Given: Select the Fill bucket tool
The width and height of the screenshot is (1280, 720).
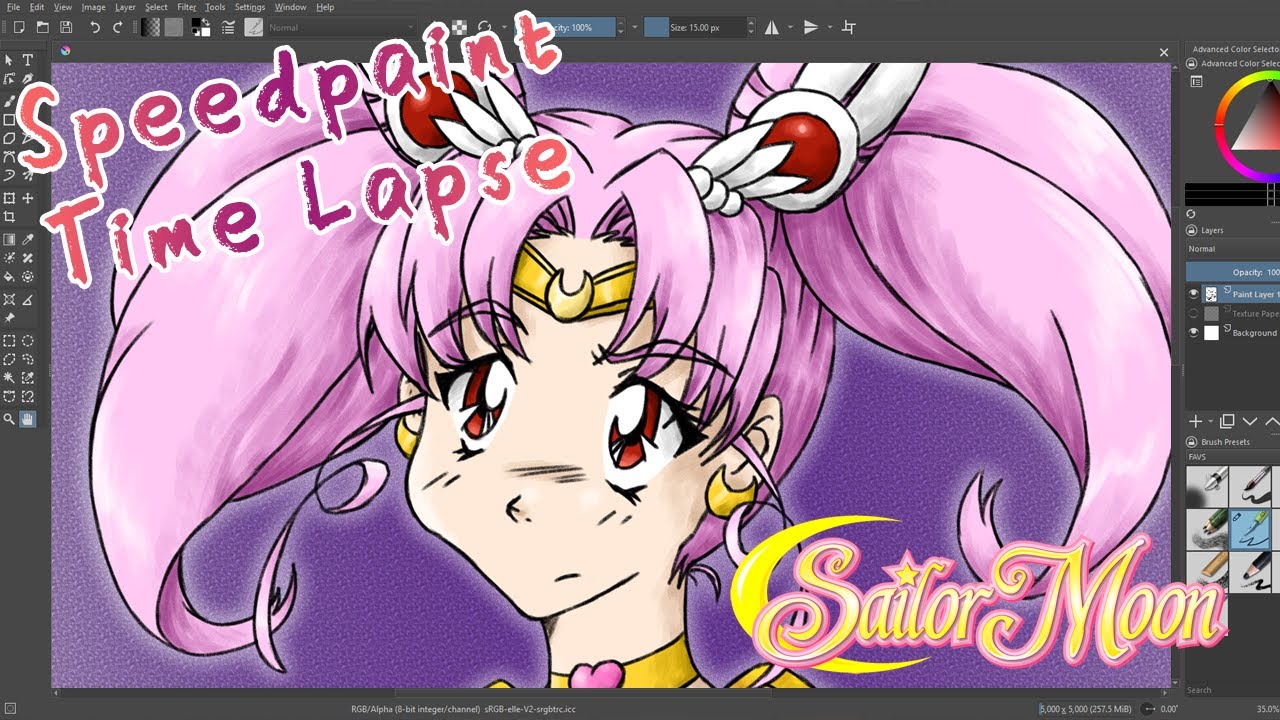Looking at the screenshot, I should tap(9, 277).
